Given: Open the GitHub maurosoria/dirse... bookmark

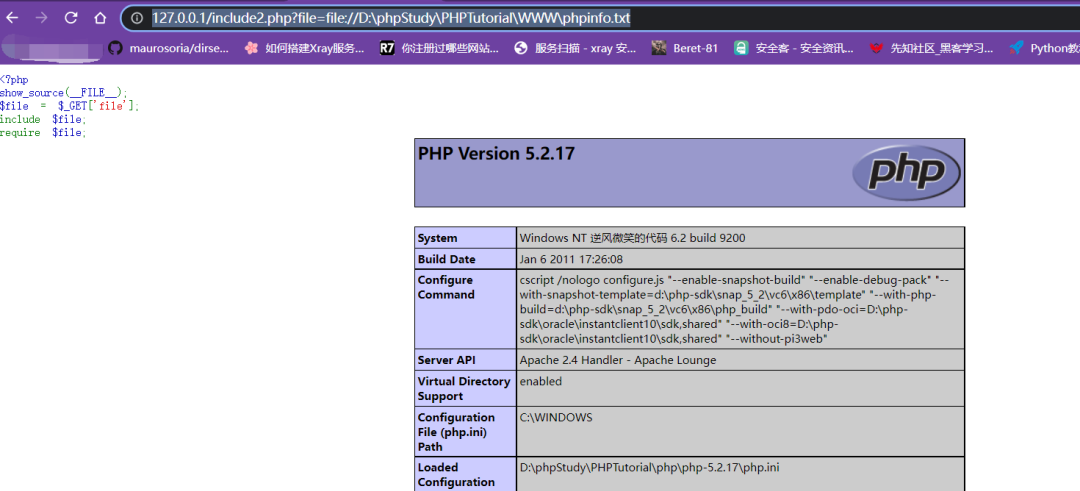Looking at the screenshot, I should 169,48.
